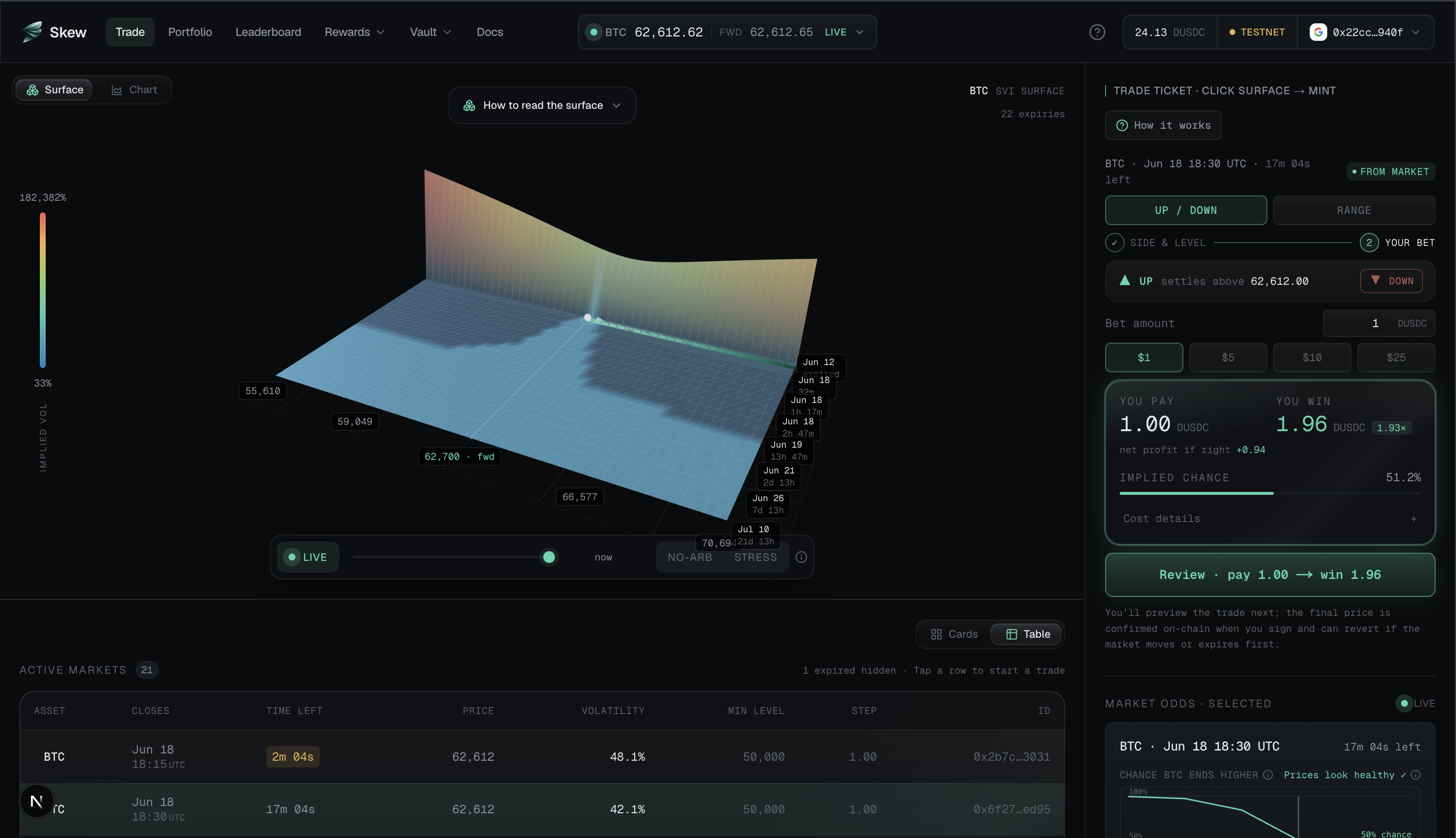Click the green UP triangle icon
This screenshot has width=1456, height=838.
[x=1125, y=280]
